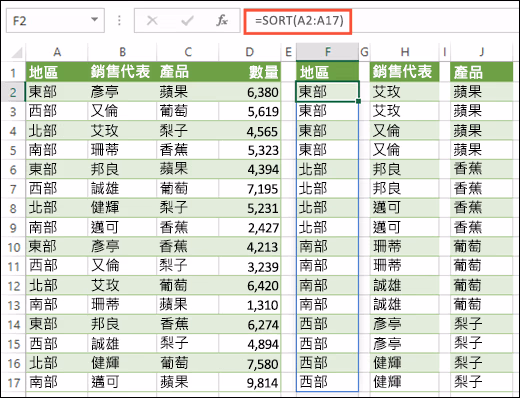
Task: Select cell D9 with value 2,427
Action: (x=250, y=228)
